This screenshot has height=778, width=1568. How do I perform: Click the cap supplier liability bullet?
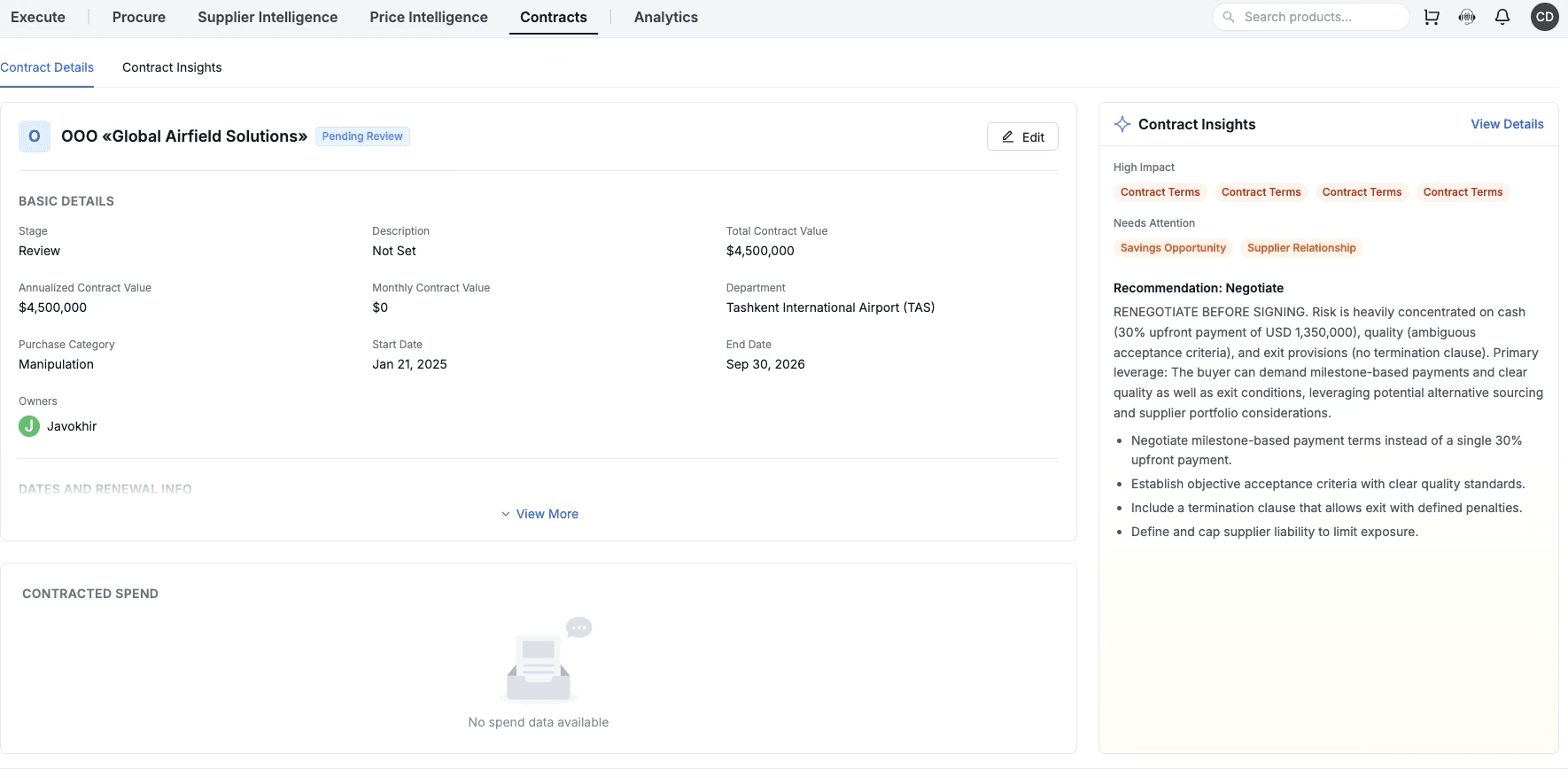1275,532
